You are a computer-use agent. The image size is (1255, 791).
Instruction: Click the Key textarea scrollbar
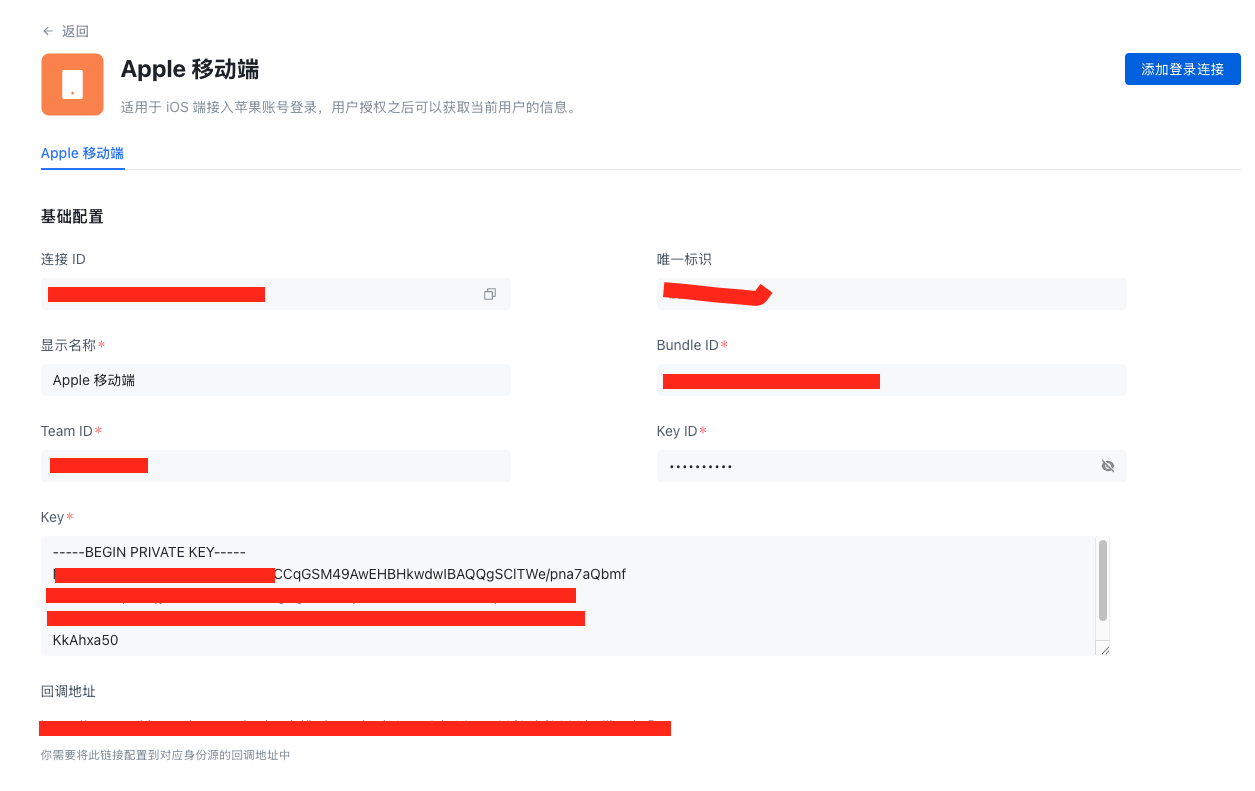pyautogui.click(x=1103, y=580)
